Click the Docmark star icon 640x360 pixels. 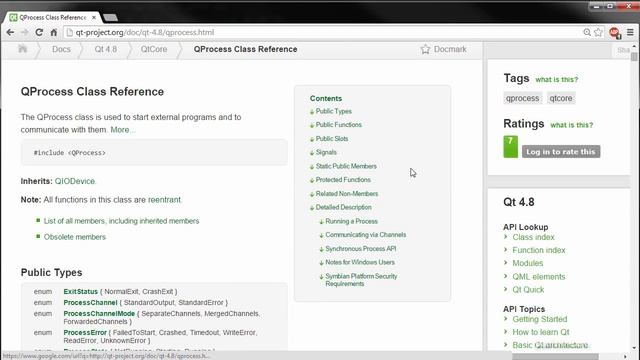tap(425, 49)
